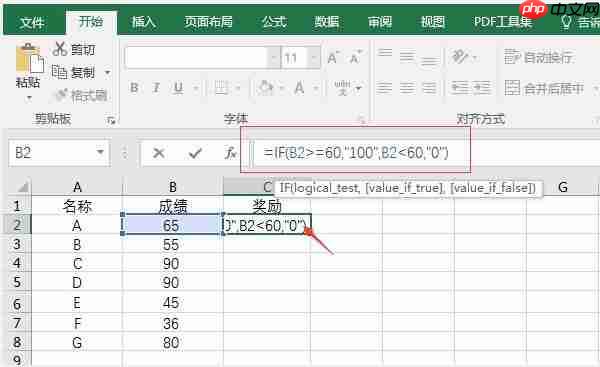Decrease font size with small A
Image resolution: width=600 pixels, height=367 pixels.
[x=355, y=57]
